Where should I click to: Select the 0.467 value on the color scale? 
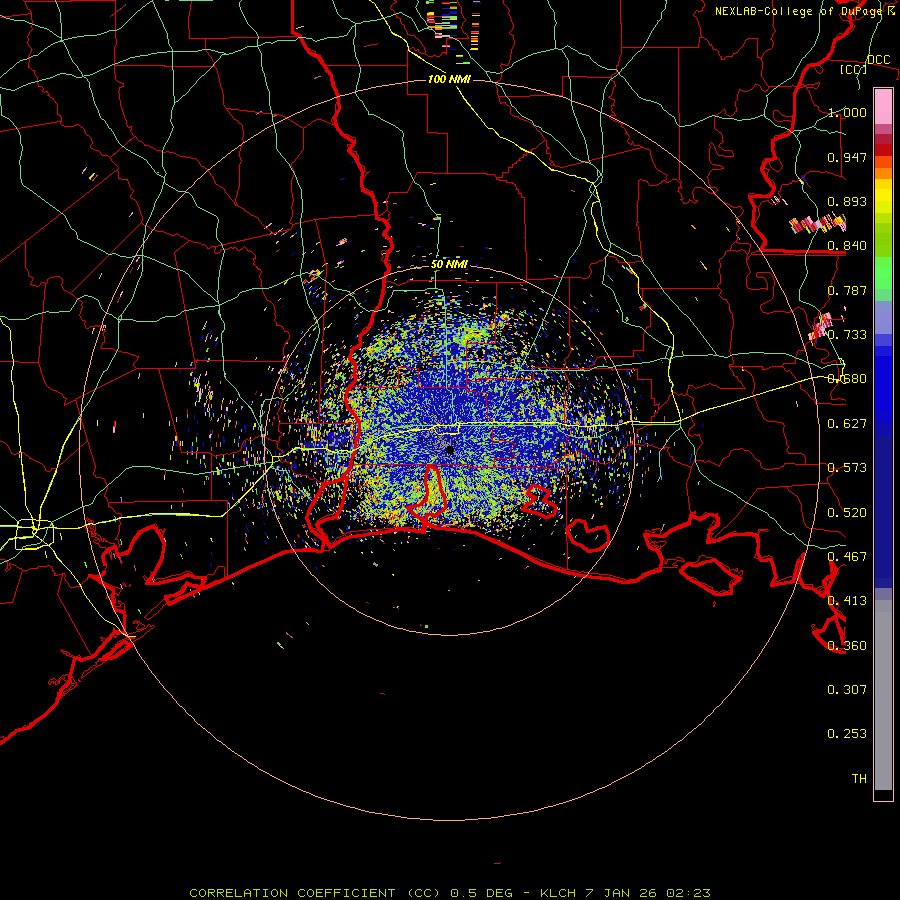click(847, 557)
